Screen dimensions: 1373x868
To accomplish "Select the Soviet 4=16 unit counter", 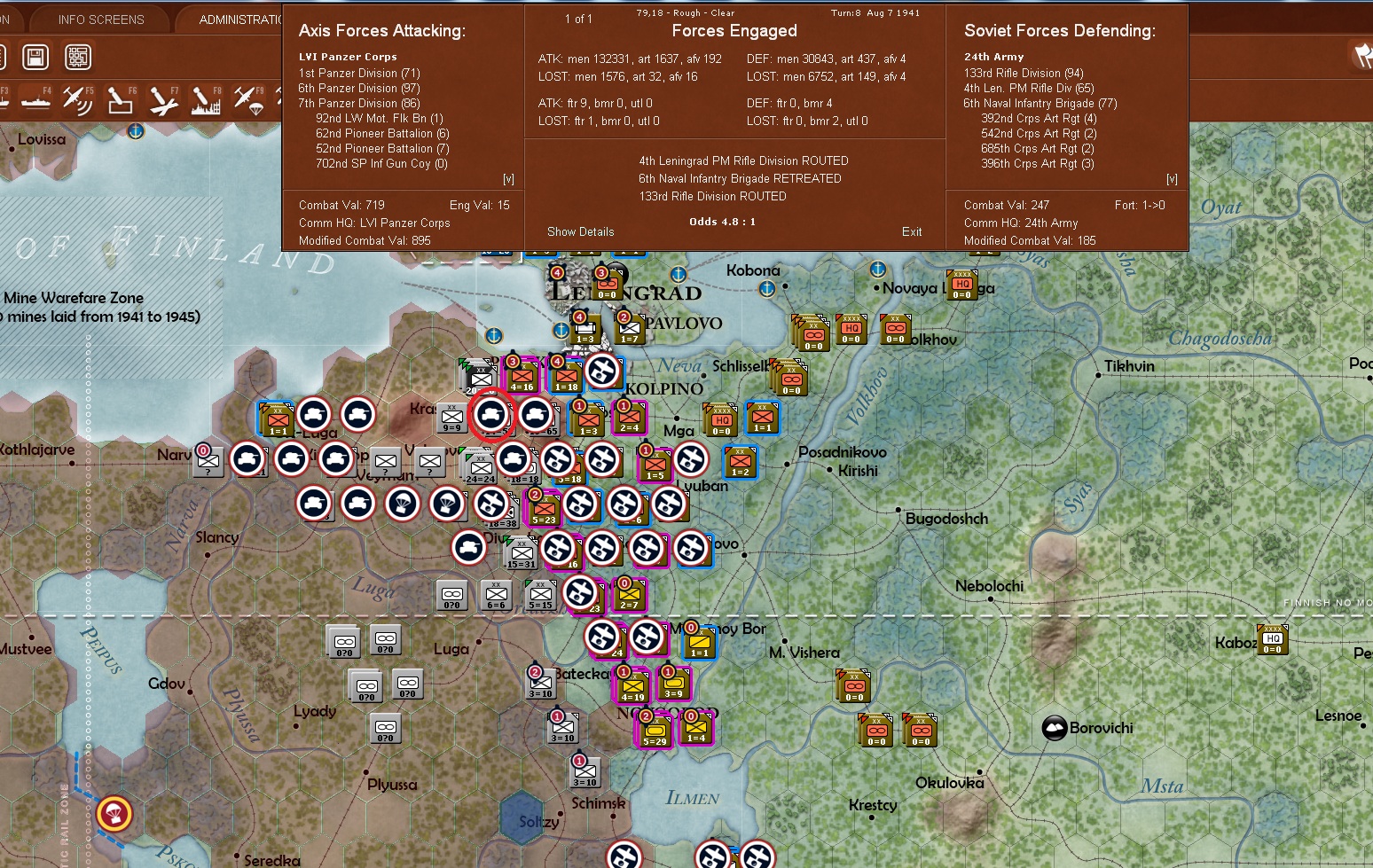I will [522, 376].
